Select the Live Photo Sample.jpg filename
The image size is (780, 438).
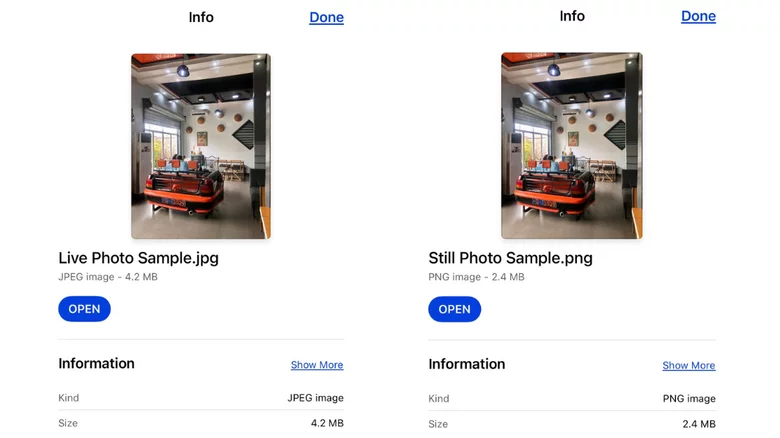tap(138, 258)
